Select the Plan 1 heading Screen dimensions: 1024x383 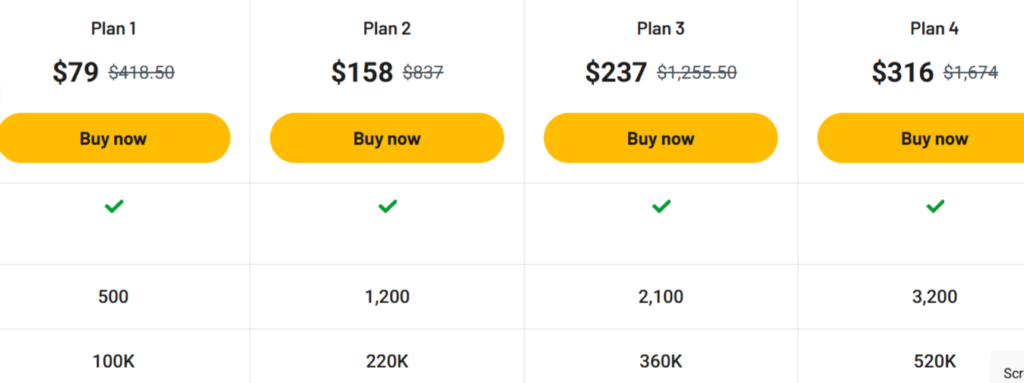coord(114,29)
